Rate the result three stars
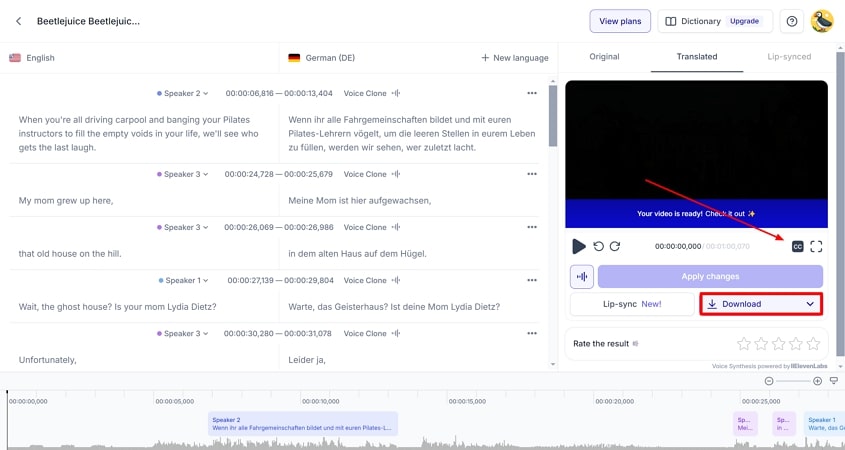 pyautogui.click(x=779, y=343)
